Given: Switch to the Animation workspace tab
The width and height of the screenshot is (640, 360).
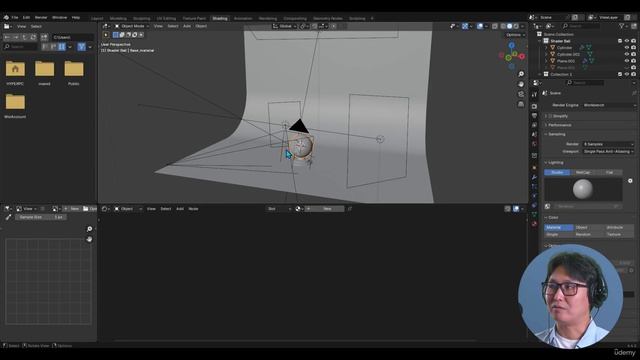Looking at the screenshot, I should coord(243,18).
